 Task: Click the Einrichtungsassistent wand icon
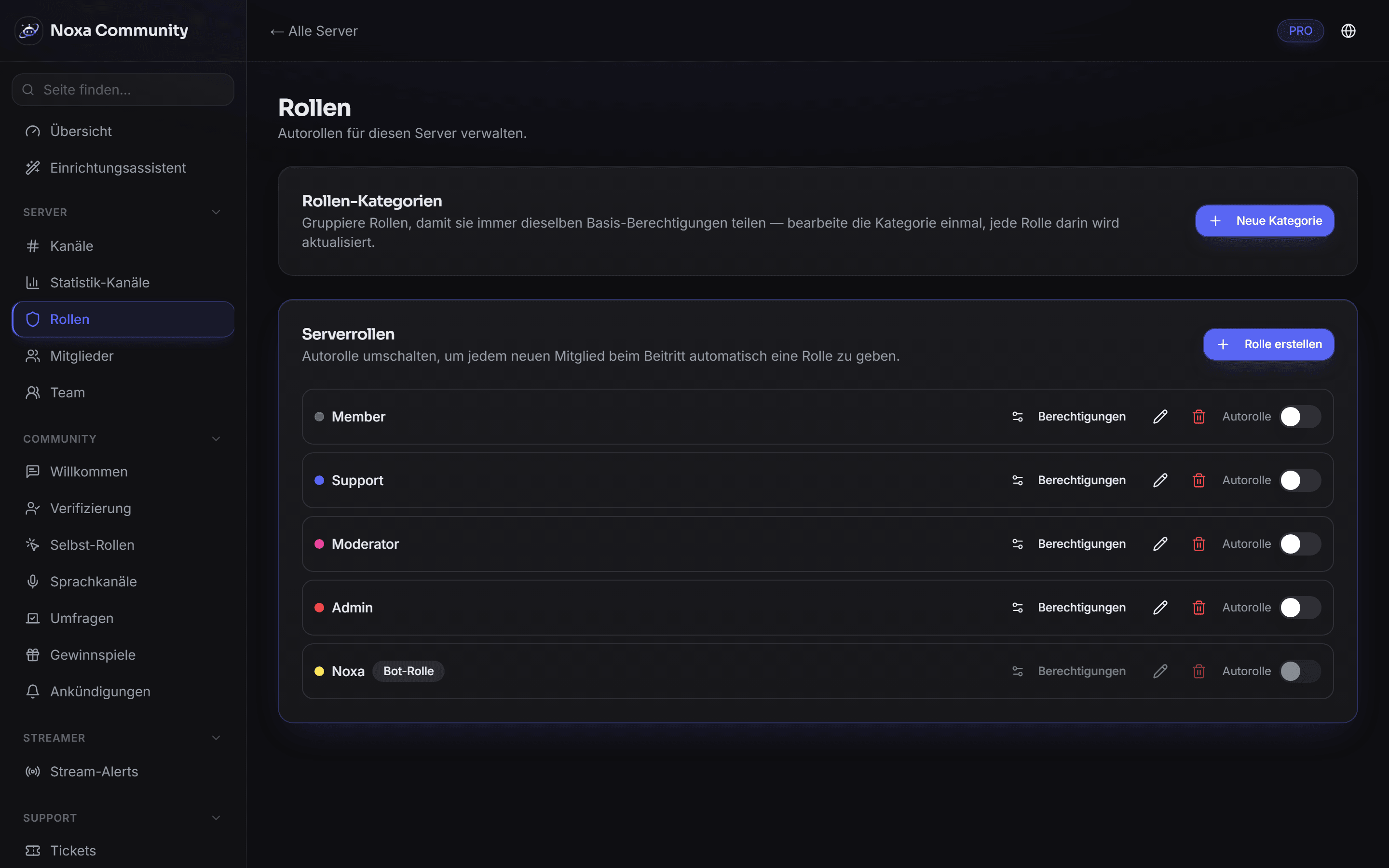coord(33,168)
